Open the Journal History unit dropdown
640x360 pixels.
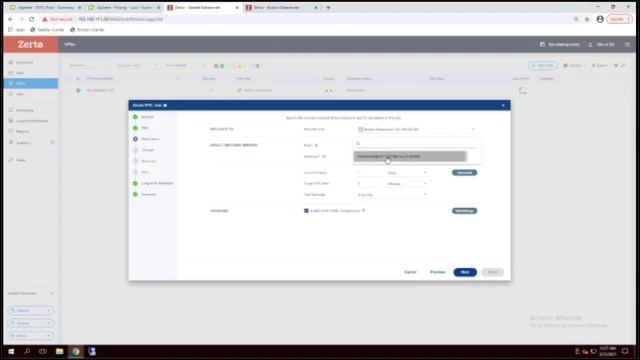(407, 173)
